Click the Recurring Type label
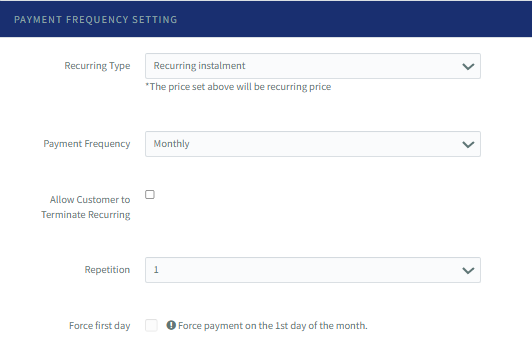 (97, 66)
